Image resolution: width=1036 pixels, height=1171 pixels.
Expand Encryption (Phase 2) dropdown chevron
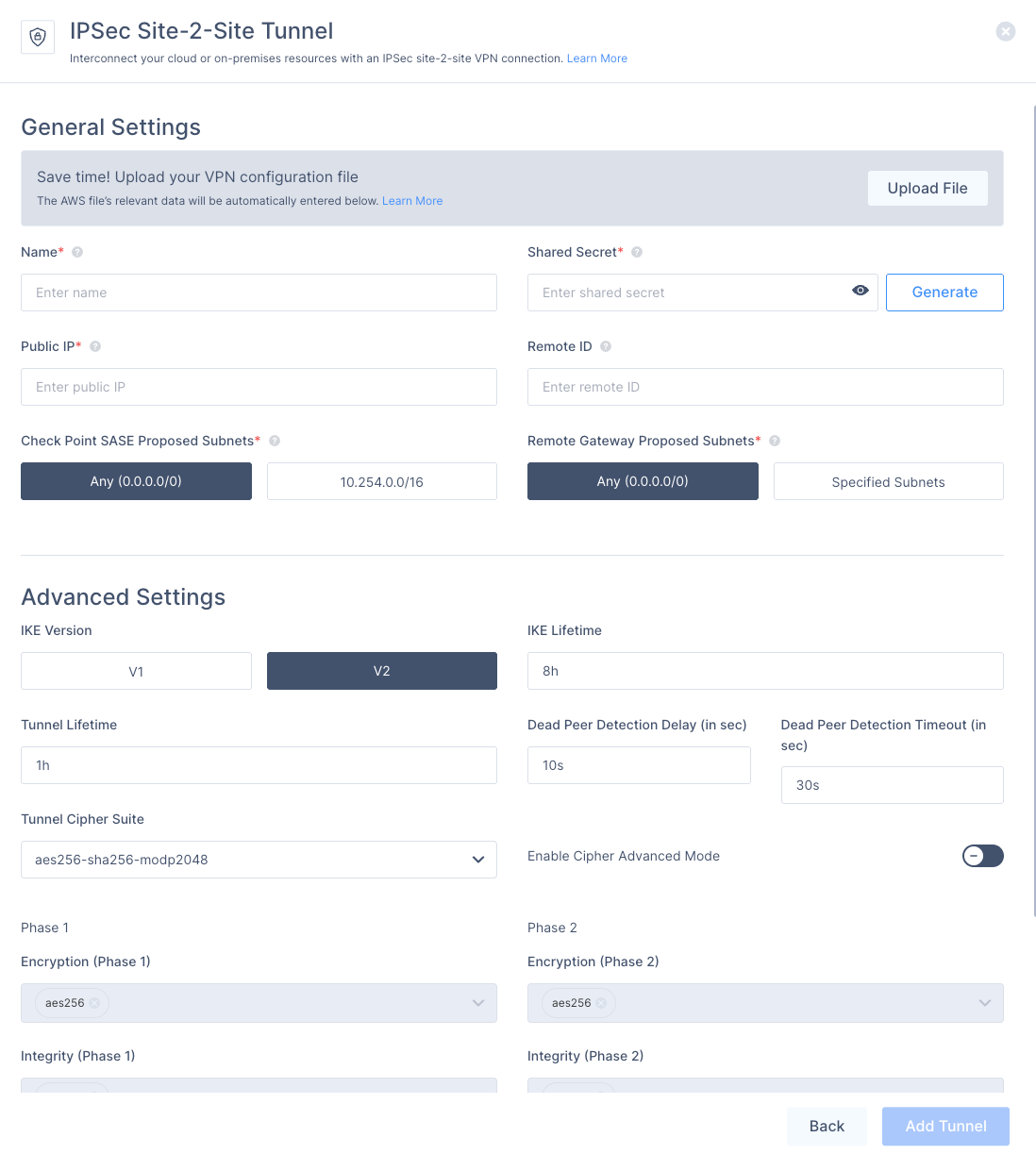[985, 1003]
